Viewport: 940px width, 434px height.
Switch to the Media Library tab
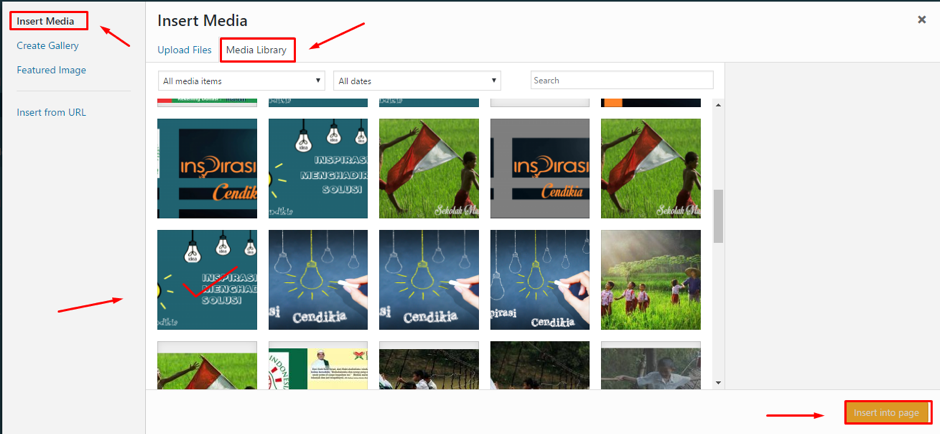(x=256, y=50)
